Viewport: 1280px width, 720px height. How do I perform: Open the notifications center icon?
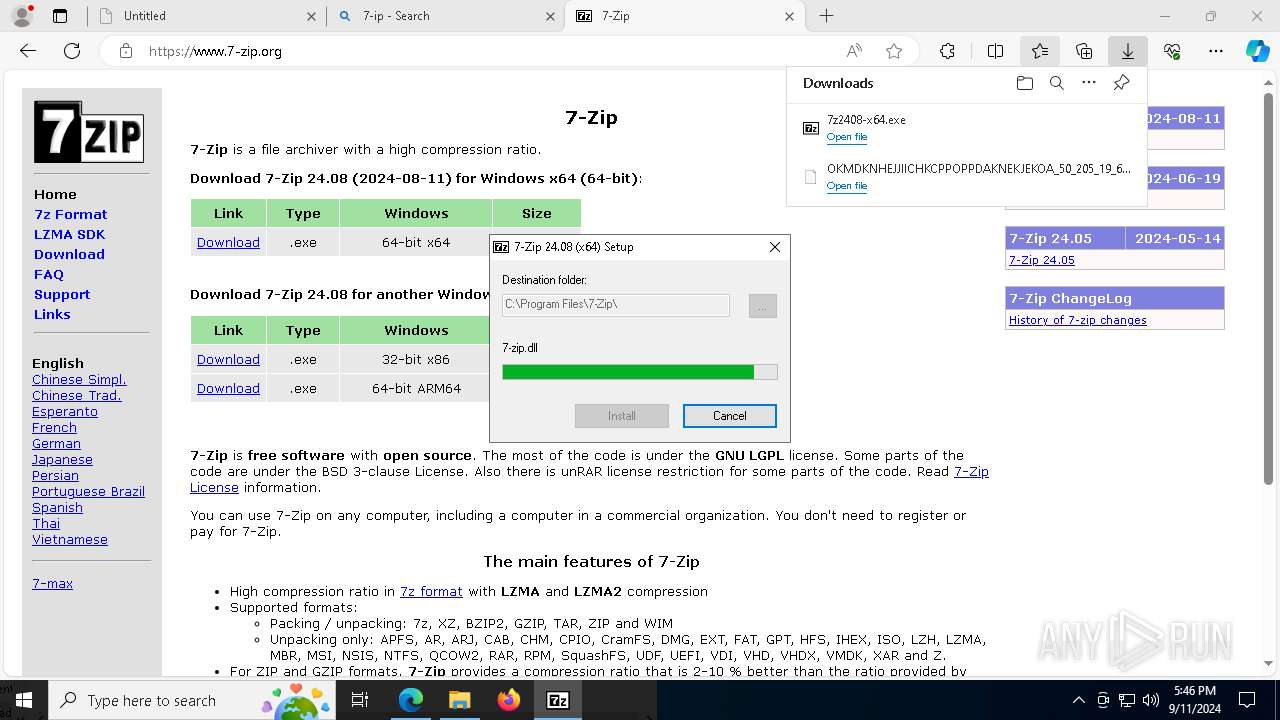tap(1247, 700)
